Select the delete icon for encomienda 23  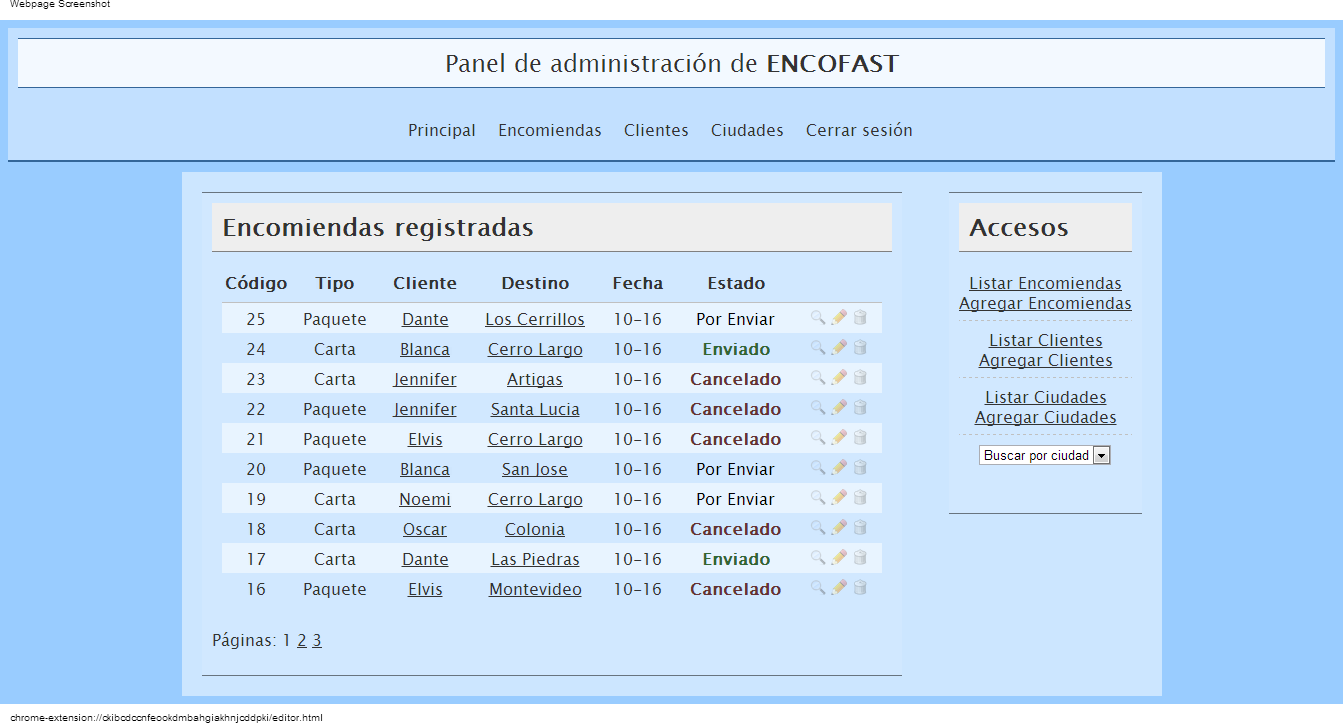pyautogui.click(x=860, y=377)
